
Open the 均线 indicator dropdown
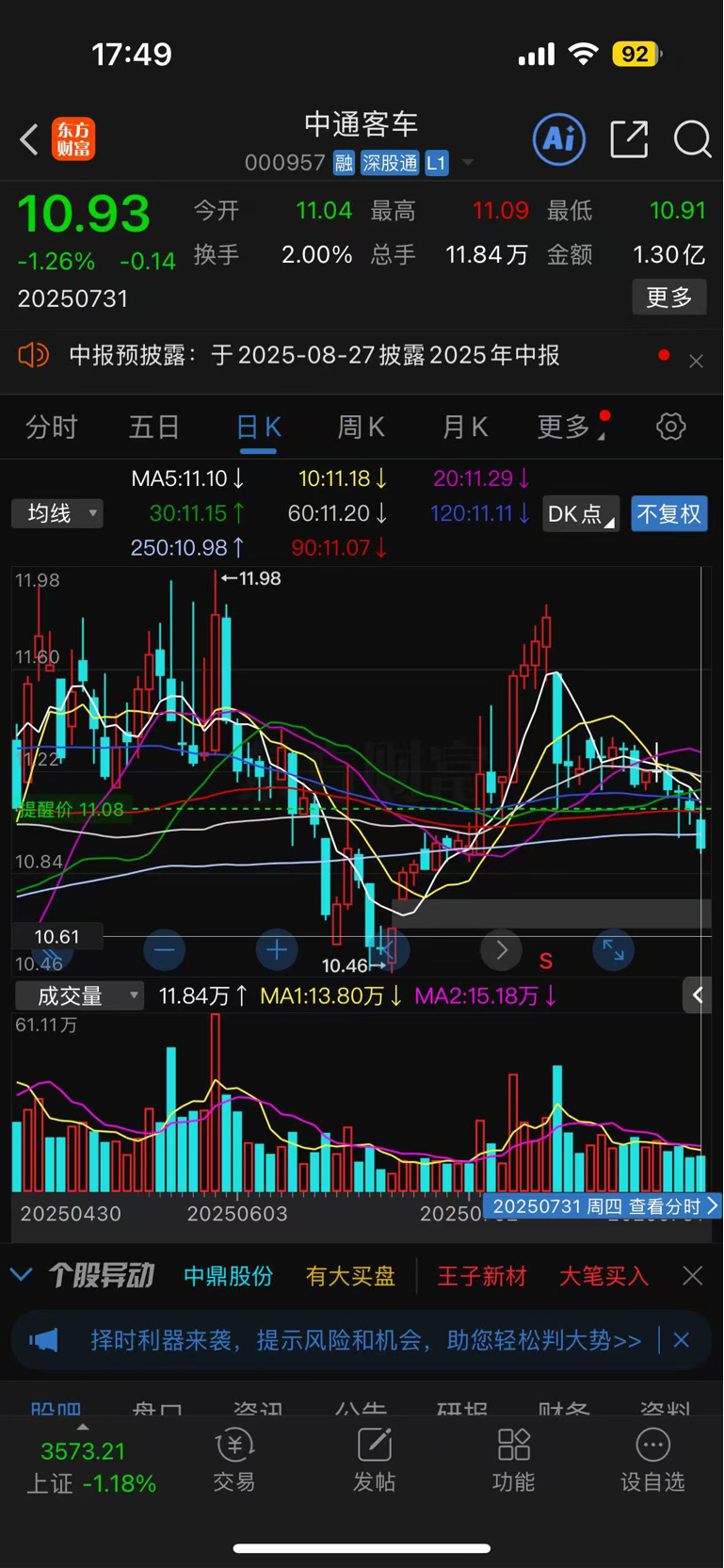point(57,513)
